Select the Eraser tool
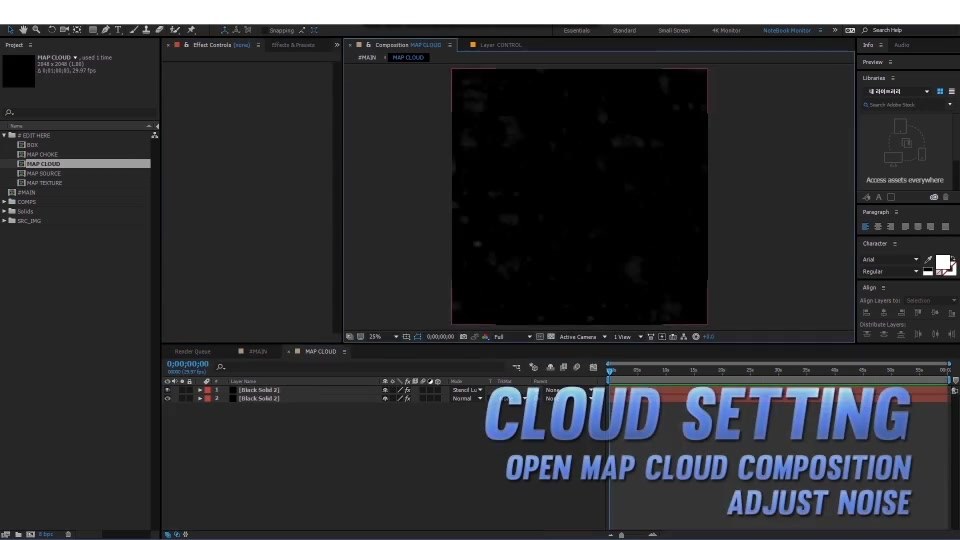Image resolution: width=960 pixels, height=540 pixels. [x=159, y=29]
